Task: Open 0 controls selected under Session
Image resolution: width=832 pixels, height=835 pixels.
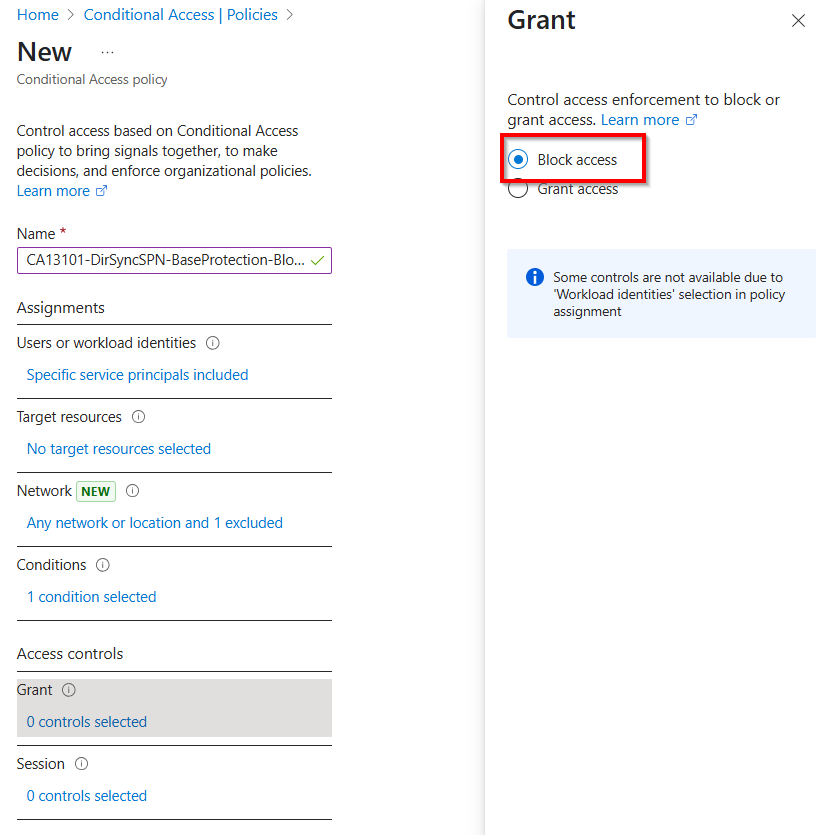Action: tap(87, 796)
